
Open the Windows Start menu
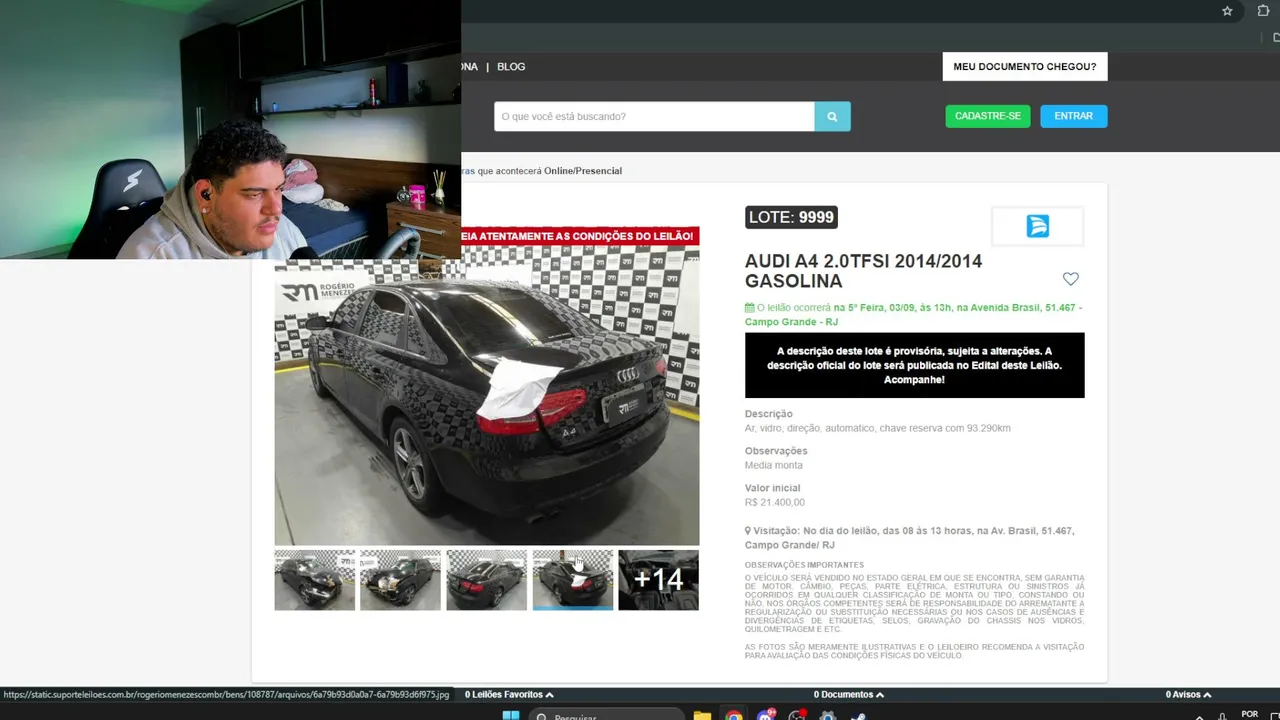pyautogui.click(x=511, y=715)
